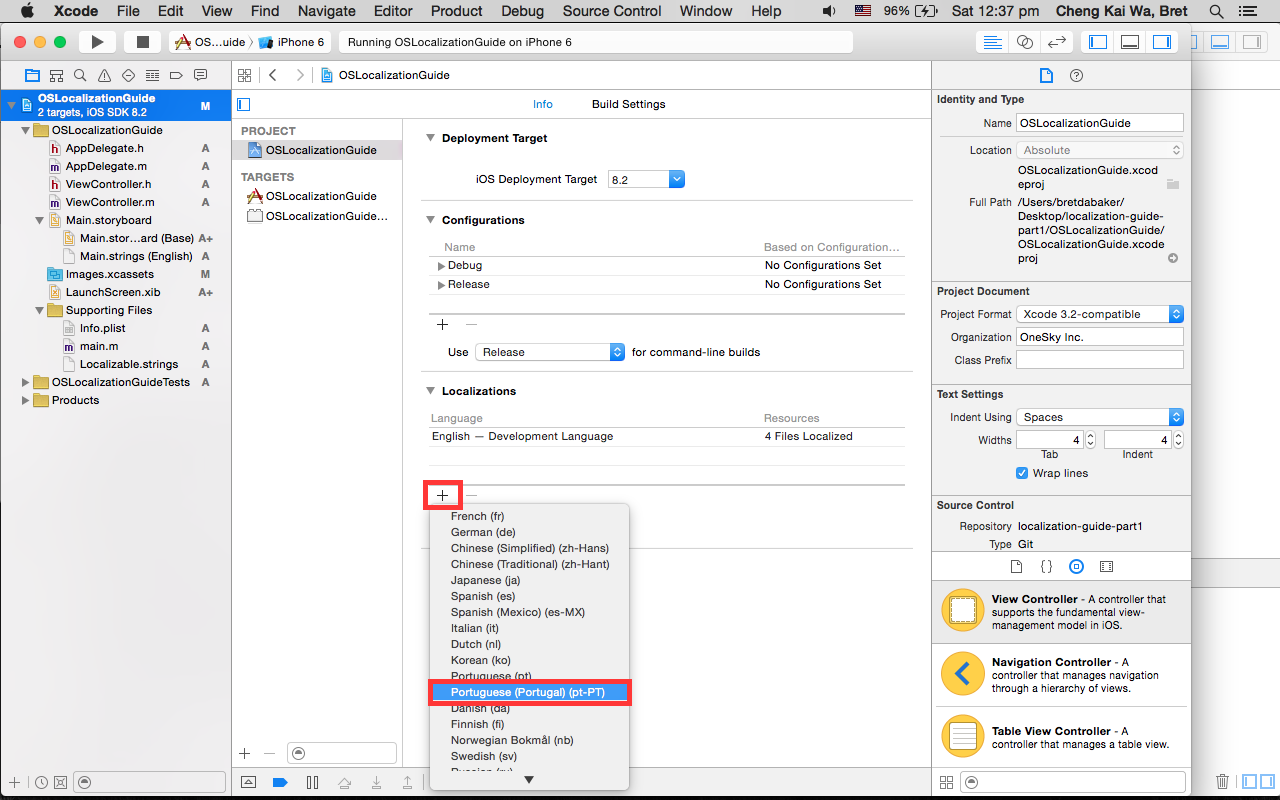Open the Object library
This screenshot has width=1280, height=800.
point(1076,566)
